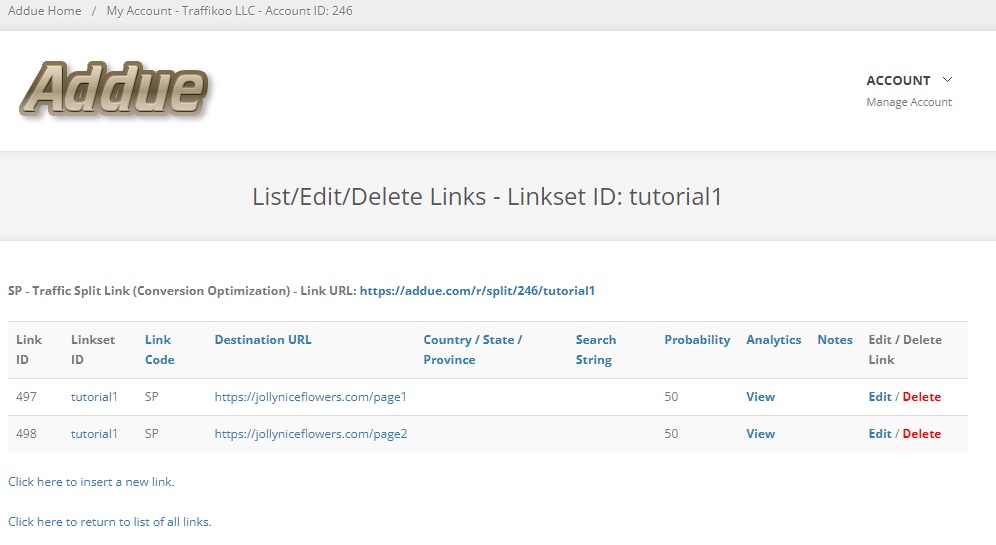
Task: Go to Addue Home breadcrumb
Action: tap(44, 11)
